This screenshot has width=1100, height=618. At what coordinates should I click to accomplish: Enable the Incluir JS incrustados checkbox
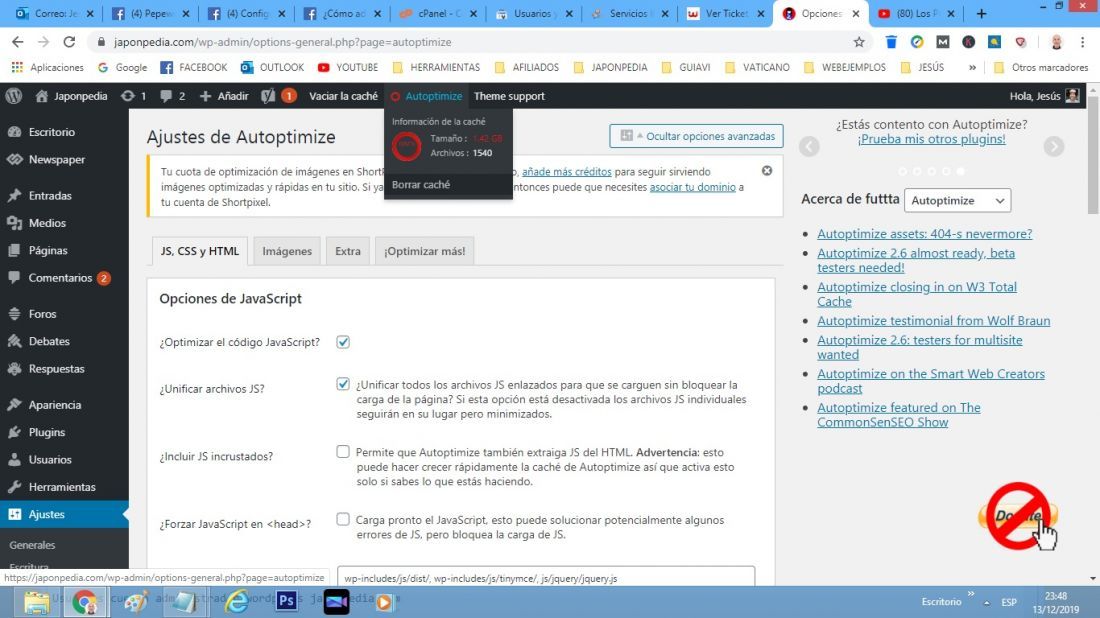tap(342, 452)
